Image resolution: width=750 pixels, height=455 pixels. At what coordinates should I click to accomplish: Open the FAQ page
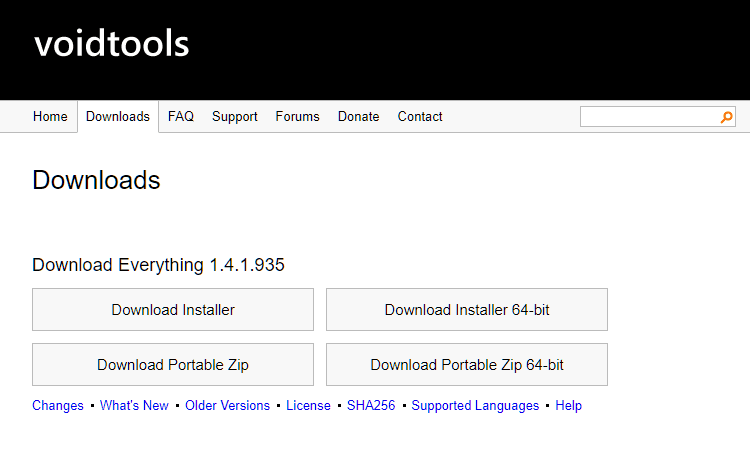[181, 116]
